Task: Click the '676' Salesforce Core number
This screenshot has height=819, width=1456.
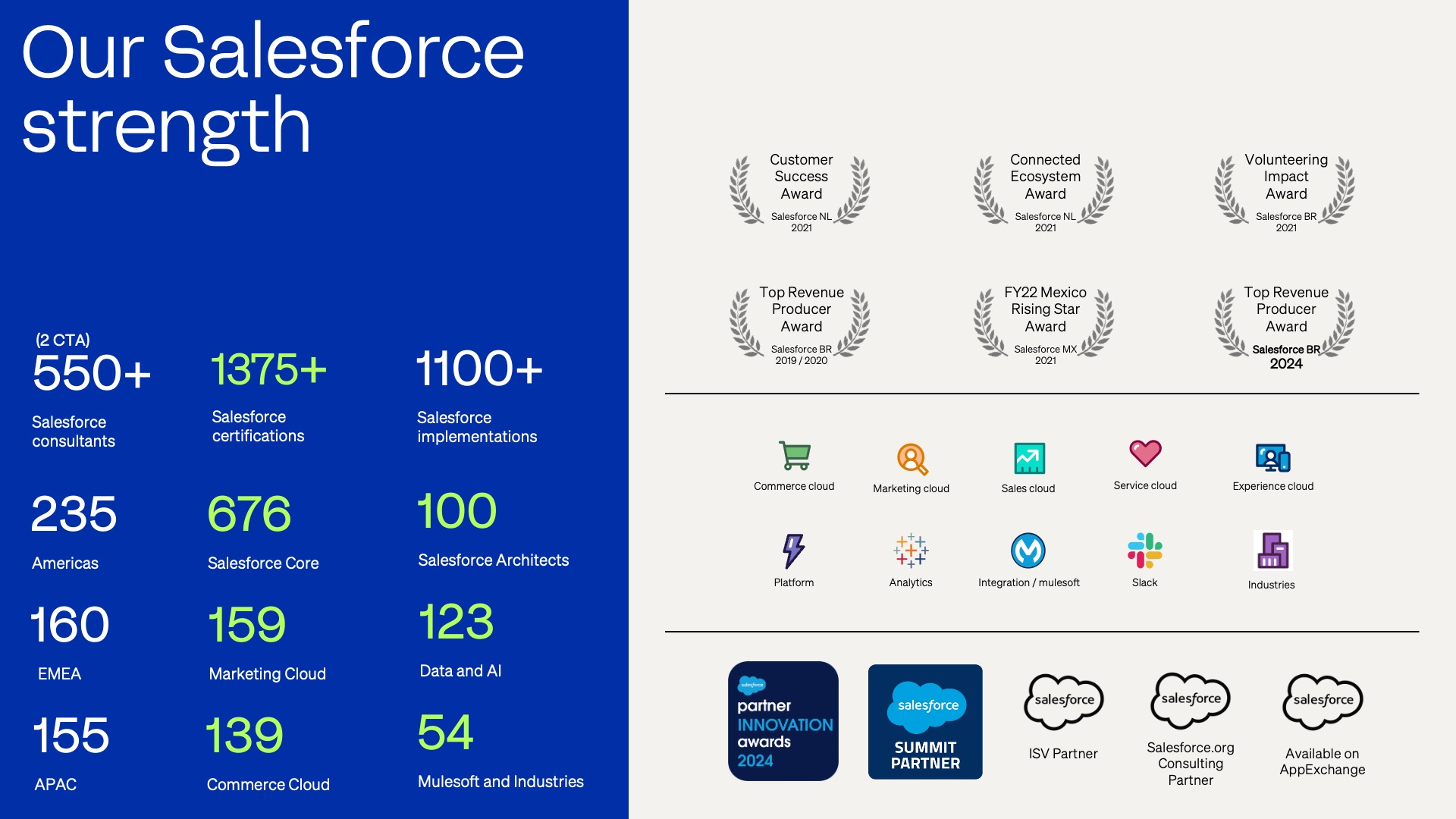Action: (x=249, y=513)
